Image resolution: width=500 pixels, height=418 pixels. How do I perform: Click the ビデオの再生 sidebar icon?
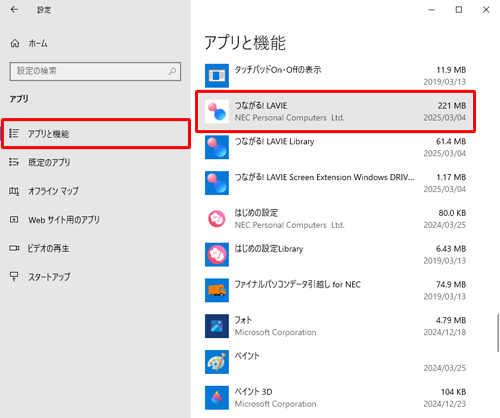(x=14, y=248)
